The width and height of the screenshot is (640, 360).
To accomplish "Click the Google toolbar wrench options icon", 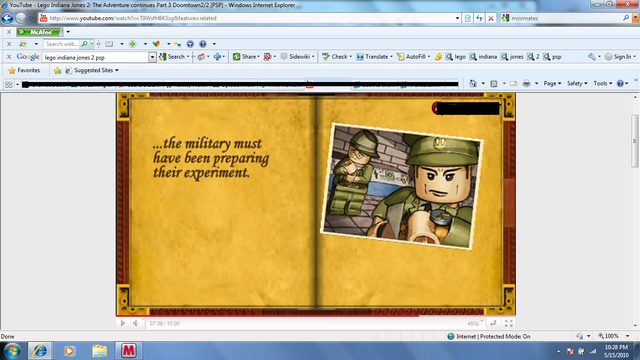I will pyautogui.click(x=592, y=57).
